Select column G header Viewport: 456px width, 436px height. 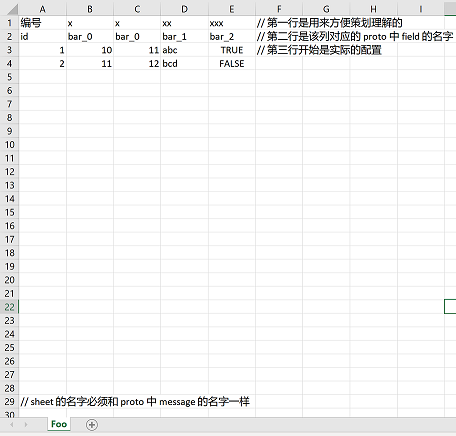pyautogui.click(x=326, y=9)
